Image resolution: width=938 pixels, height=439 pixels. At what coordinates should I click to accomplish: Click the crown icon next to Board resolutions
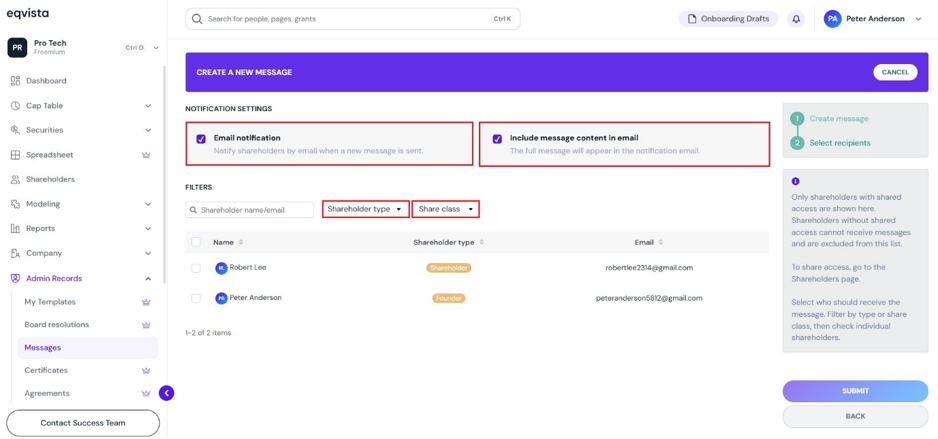[146, 325]
